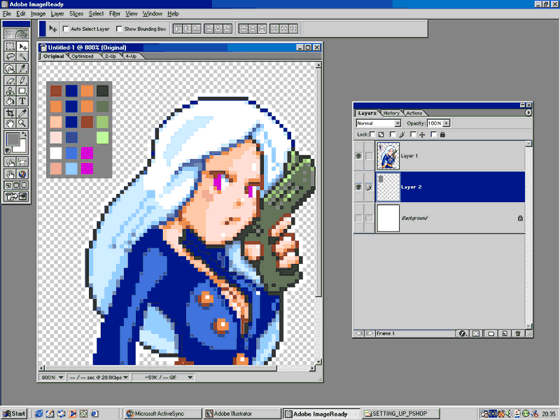The image size is (560, 420).
Task: Select the Magic Wand tool
Action: pos(22,57)
